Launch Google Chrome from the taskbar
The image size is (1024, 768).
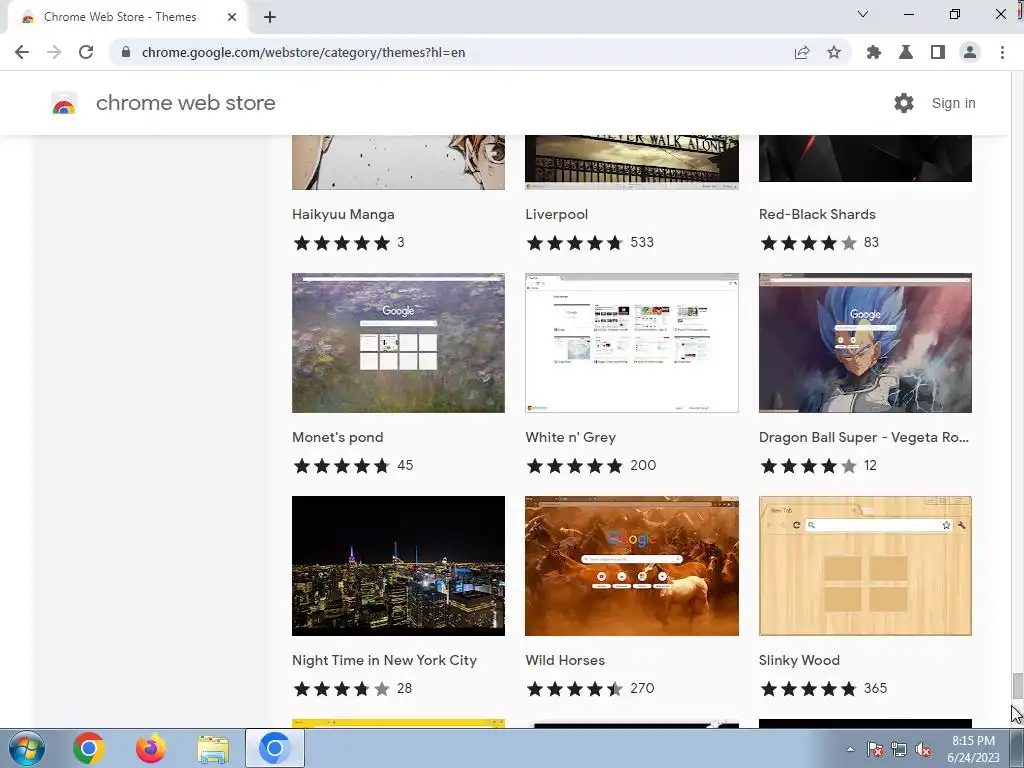coord(89,748)
